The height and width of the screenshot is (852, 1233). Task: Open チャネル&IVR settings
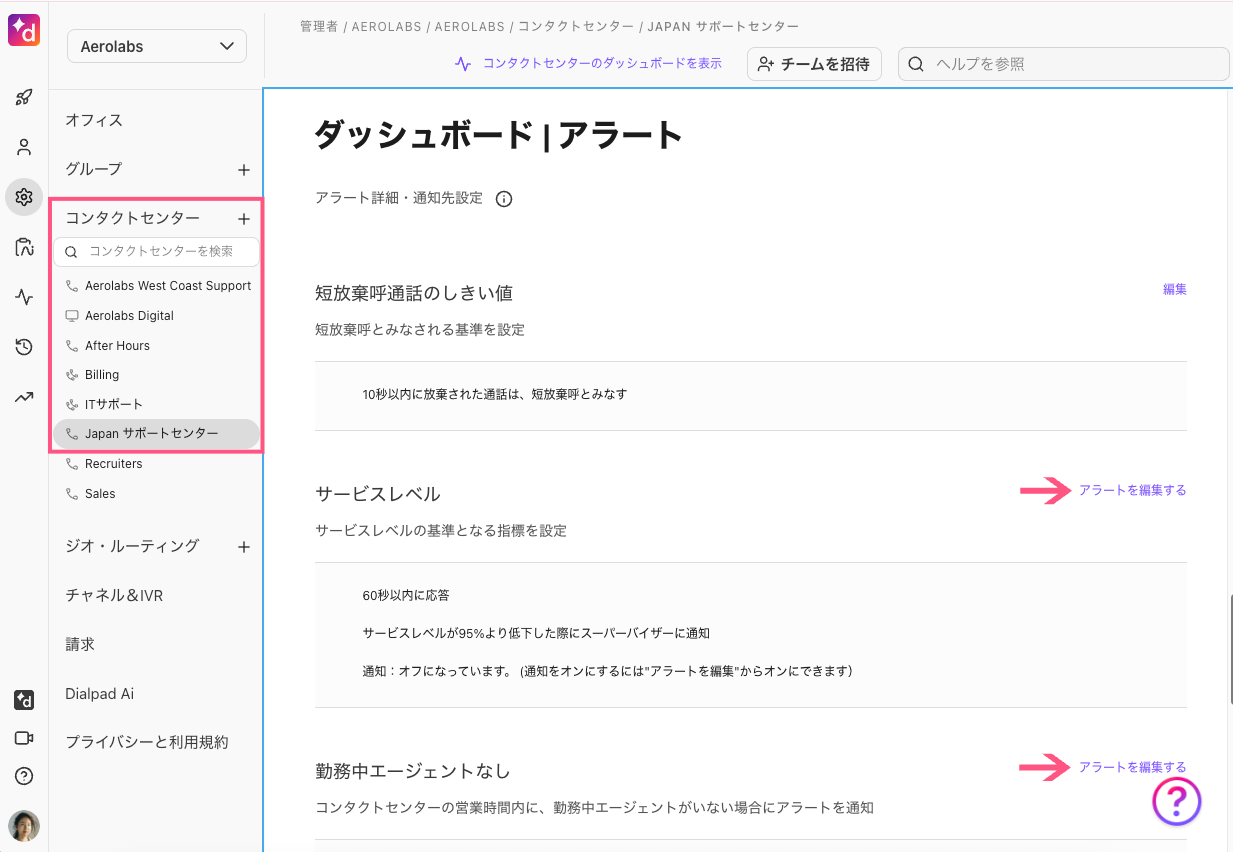pyautogui.click(x=114, y=595)
